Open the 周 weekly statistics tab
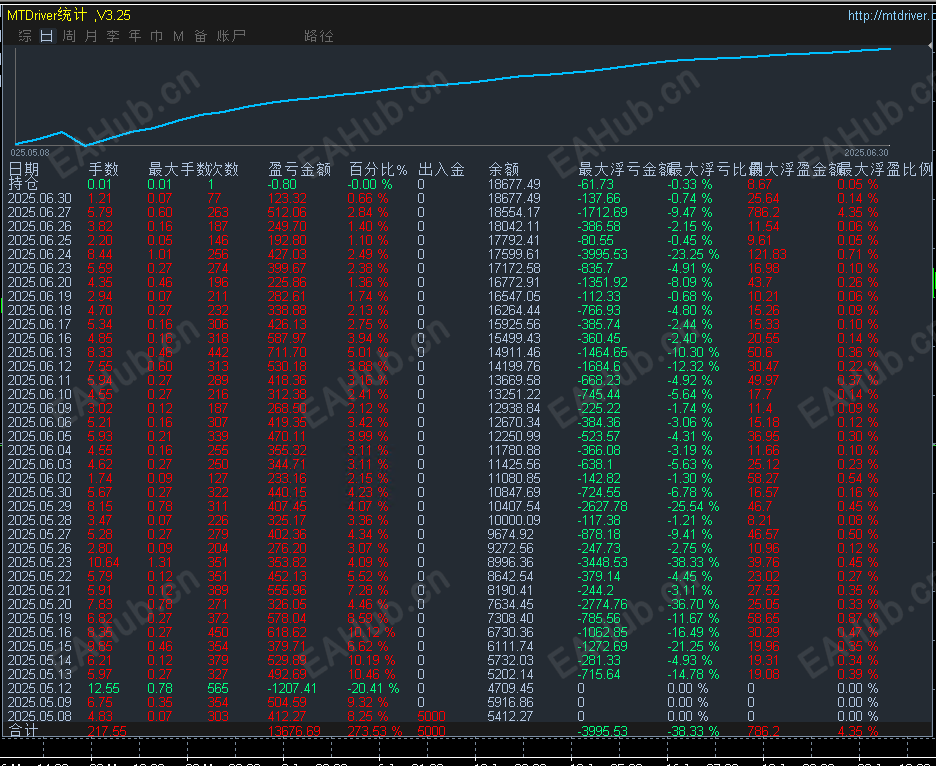 point(69,36)
